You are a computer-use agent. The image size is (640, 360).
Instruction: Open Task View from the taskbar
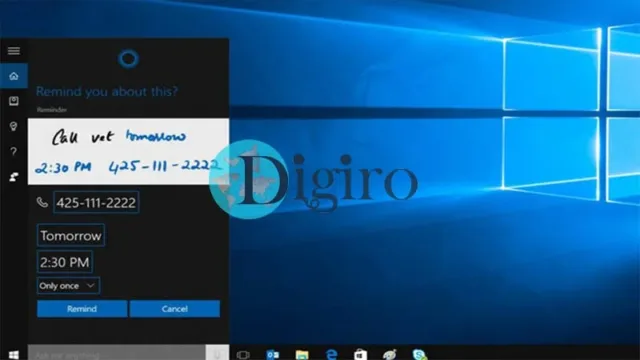click(243, 355)
